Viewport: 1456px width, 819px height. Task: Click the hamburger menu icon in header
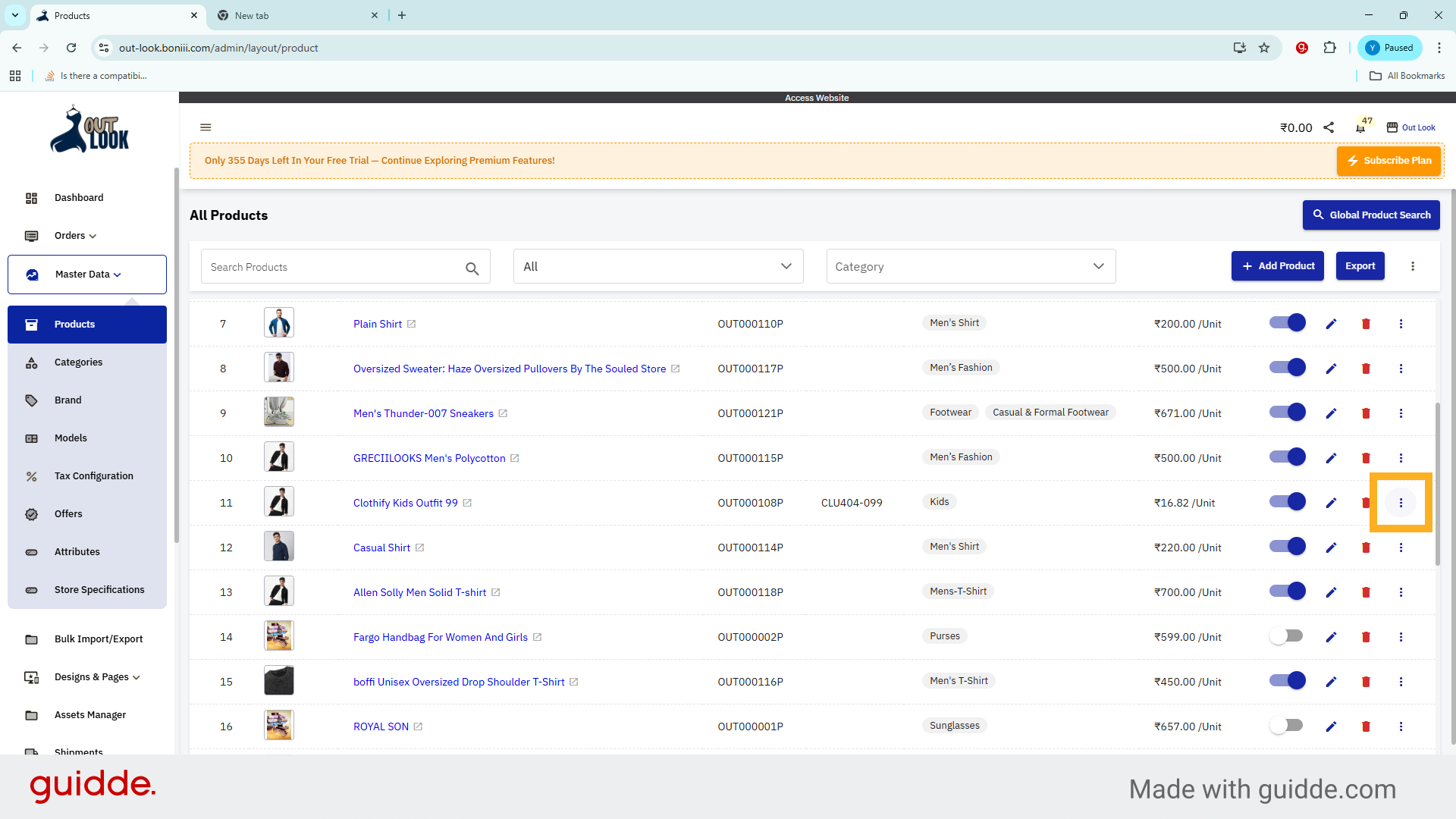click(x=206, y=127)
